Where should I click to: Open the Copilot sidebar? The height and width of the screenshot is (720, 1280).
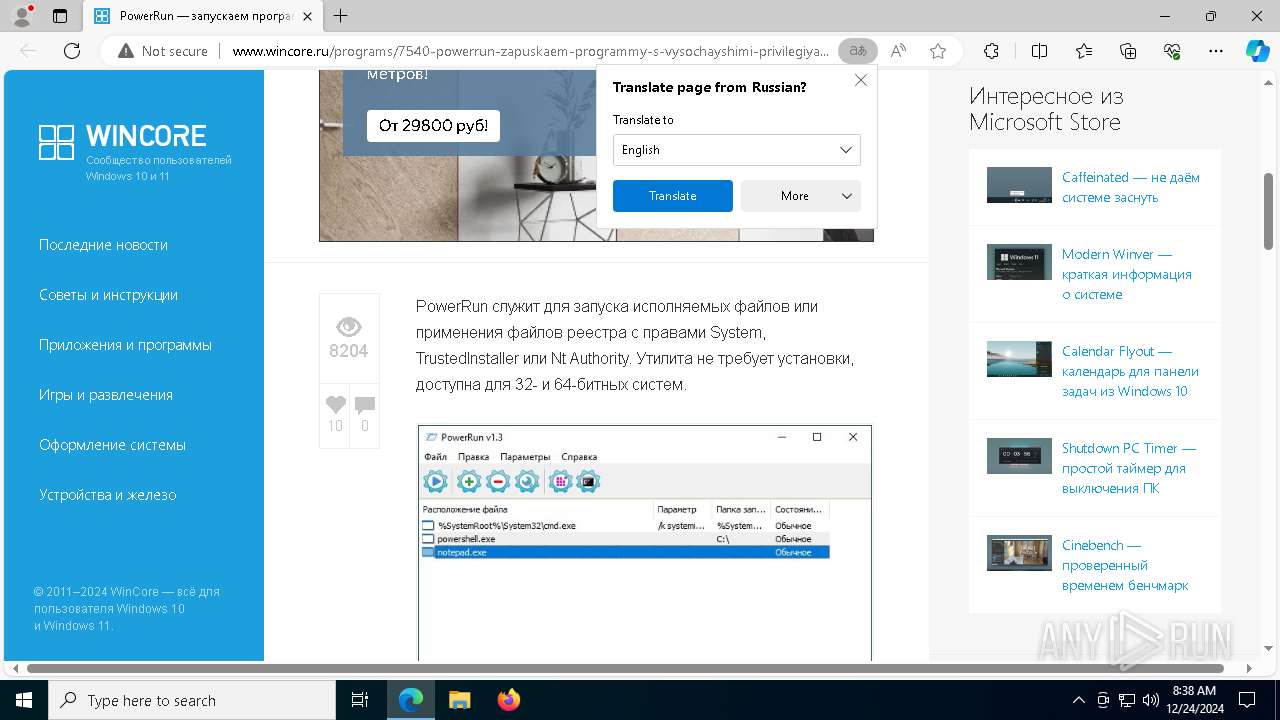click(x=1257, y=51)
